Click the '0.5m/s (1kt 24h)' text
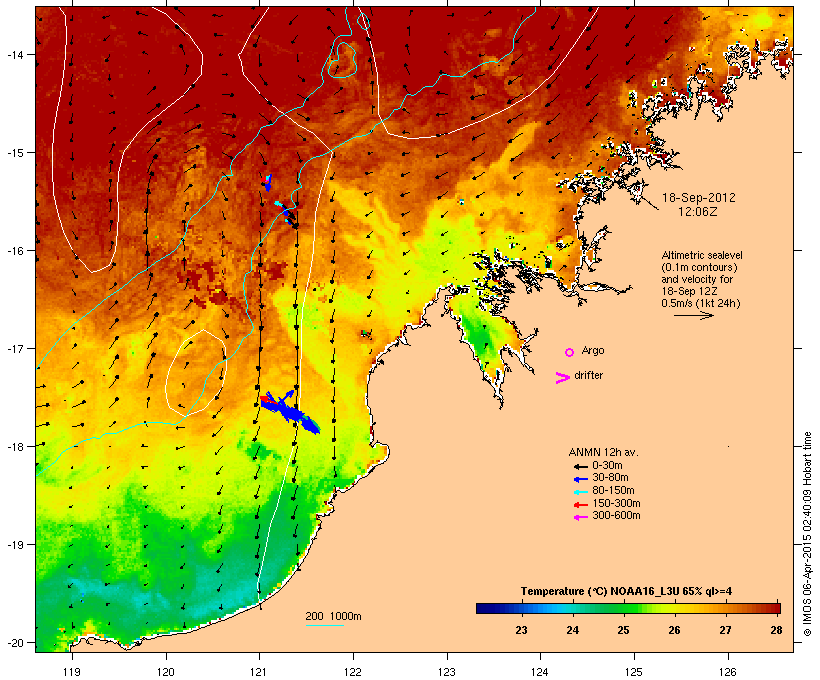 701,303
